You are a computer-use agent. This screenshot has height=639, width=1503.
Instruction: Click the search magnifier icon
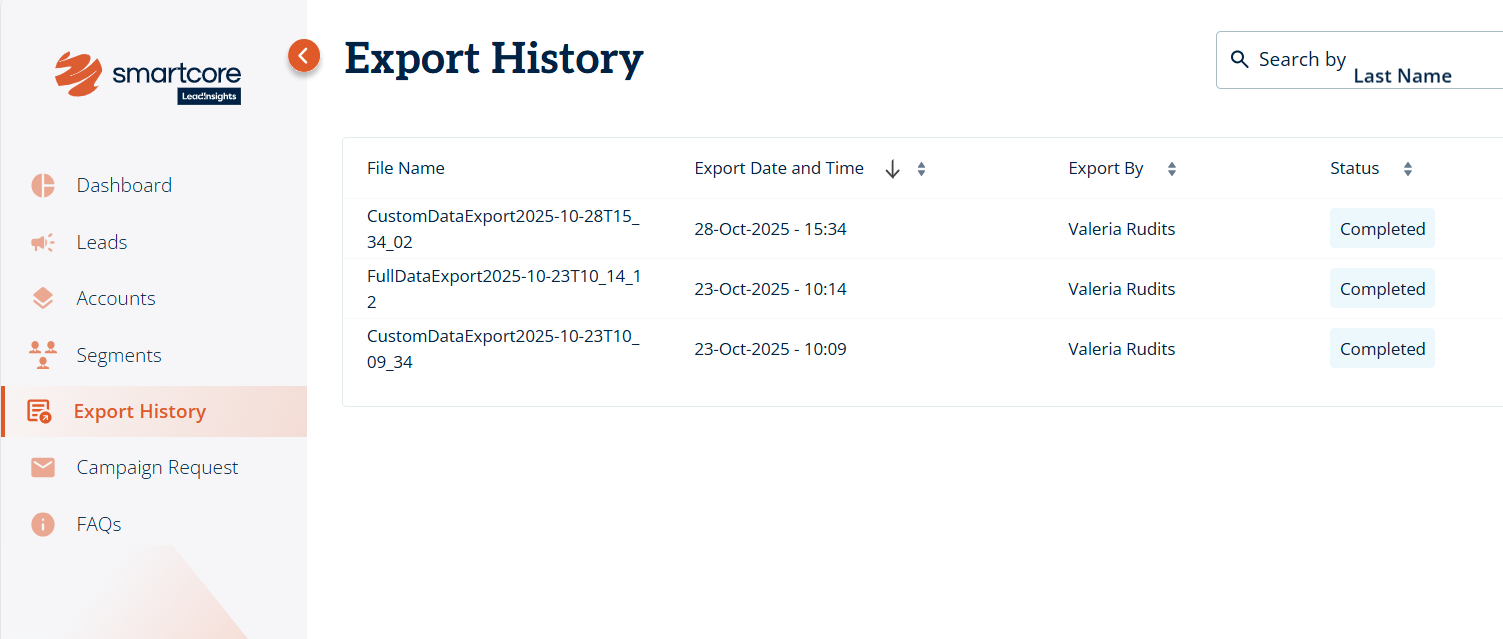[1239, 60]
